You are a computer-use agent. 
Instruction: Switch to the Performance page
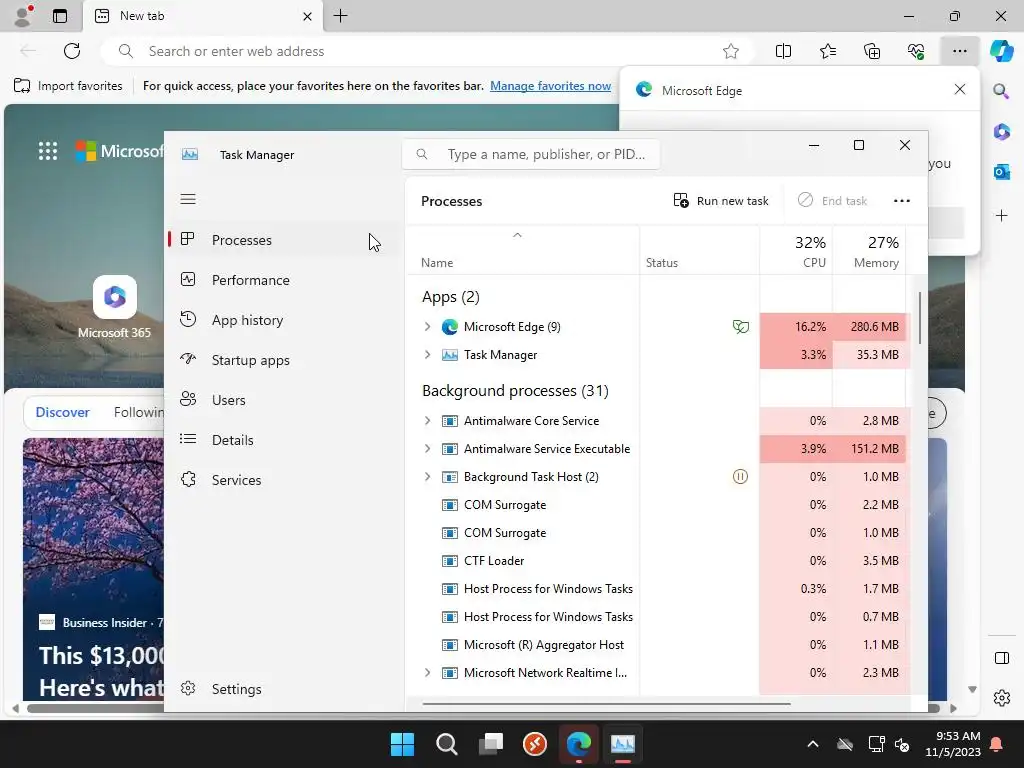coord(284,280)
